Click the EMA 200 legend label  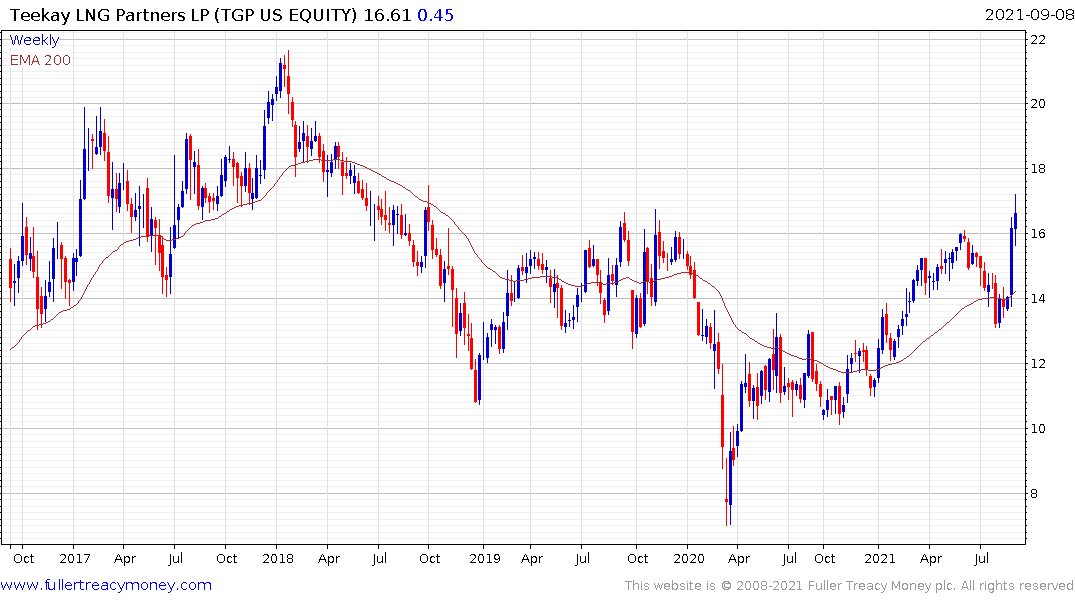coord(40,60)
